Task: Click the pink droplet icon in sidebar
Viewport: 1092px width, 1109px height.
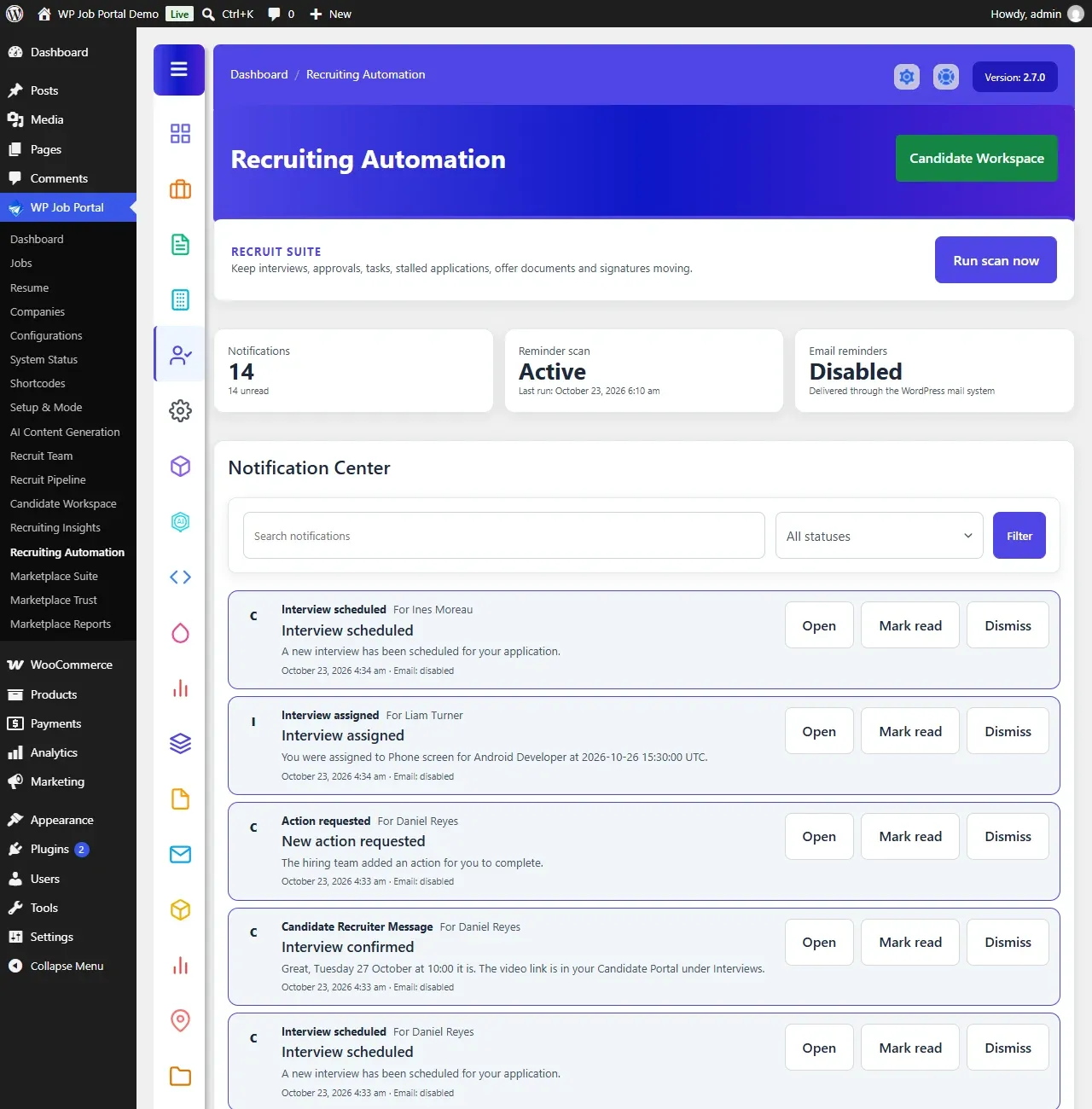Action: pyautogui.click(x=180, y=632)
